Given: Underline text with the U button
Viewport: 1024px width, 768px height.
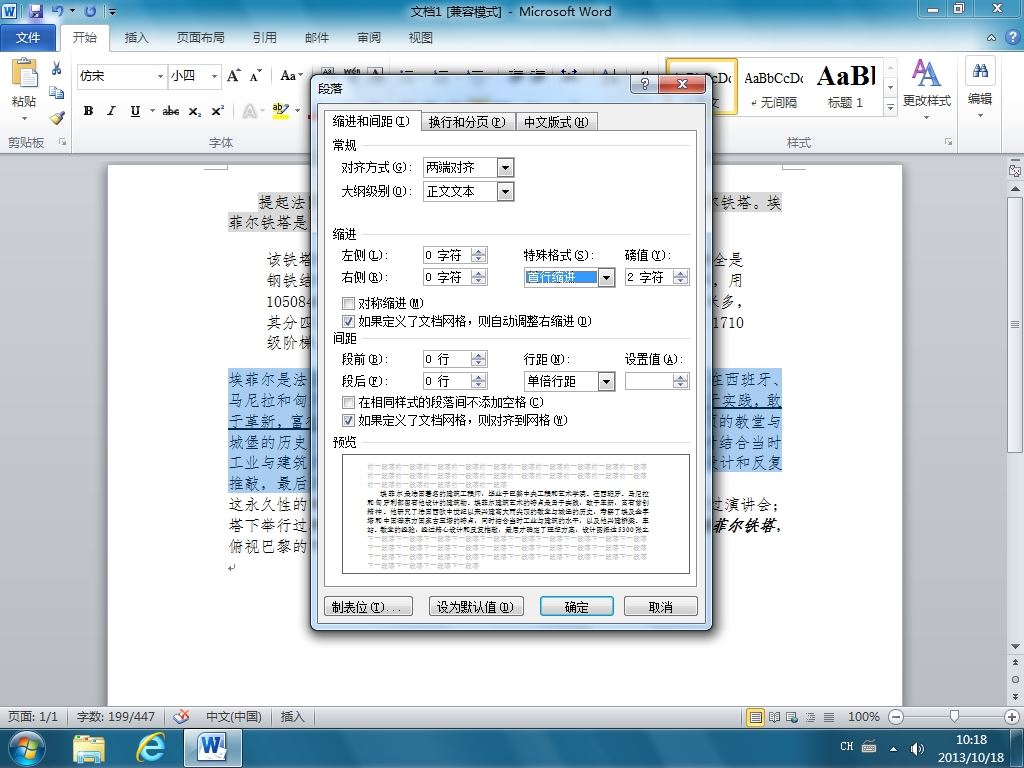Looking at the screenshot, I should [x=135, y=111].
